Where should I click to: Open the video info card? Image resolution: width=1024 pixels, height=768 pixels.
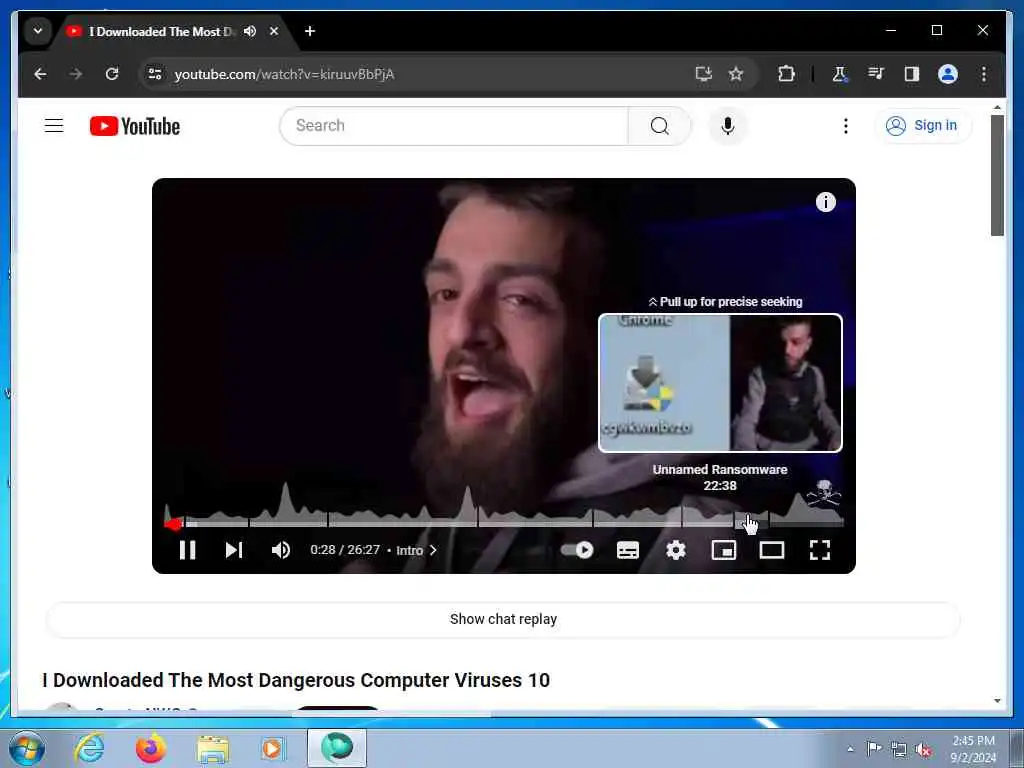(x=825, y=202)
